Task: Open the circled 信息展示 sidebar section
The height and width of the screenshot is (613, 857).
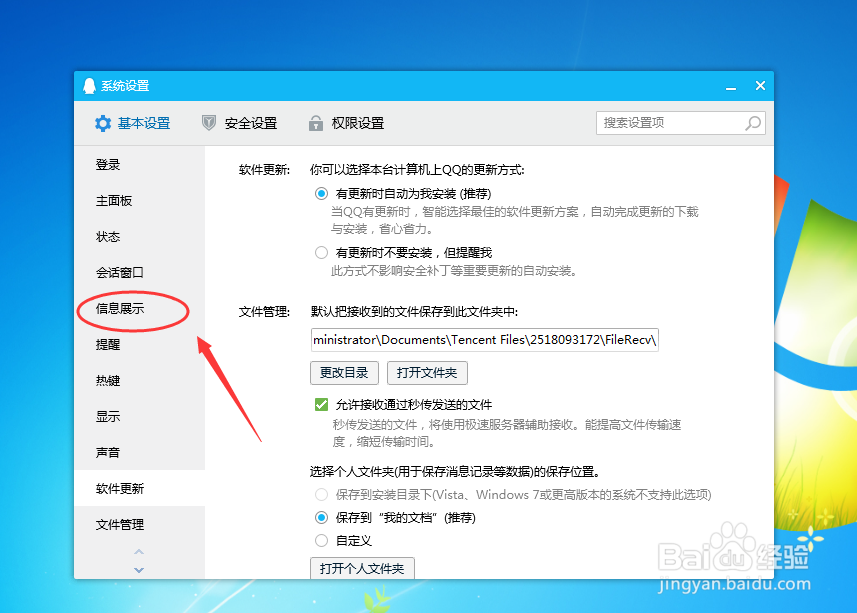Action: (122, 309)
